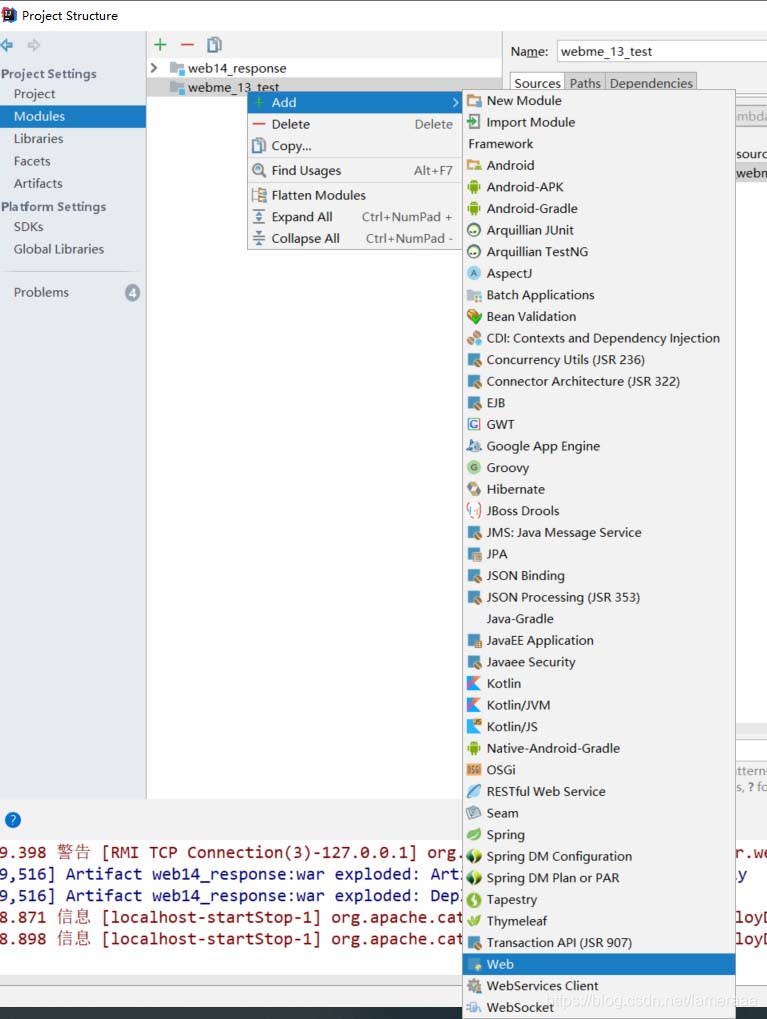Select Groovy in the framework list

point(508,468)
